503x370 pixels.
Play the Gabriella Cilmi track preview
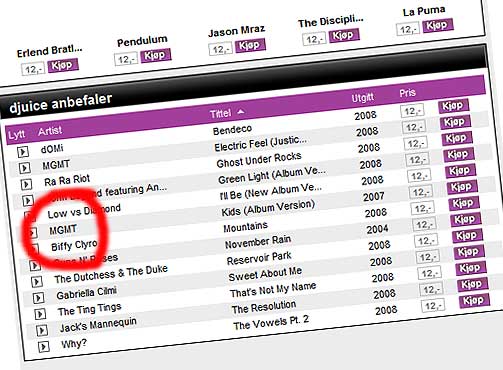coord(39,298)
